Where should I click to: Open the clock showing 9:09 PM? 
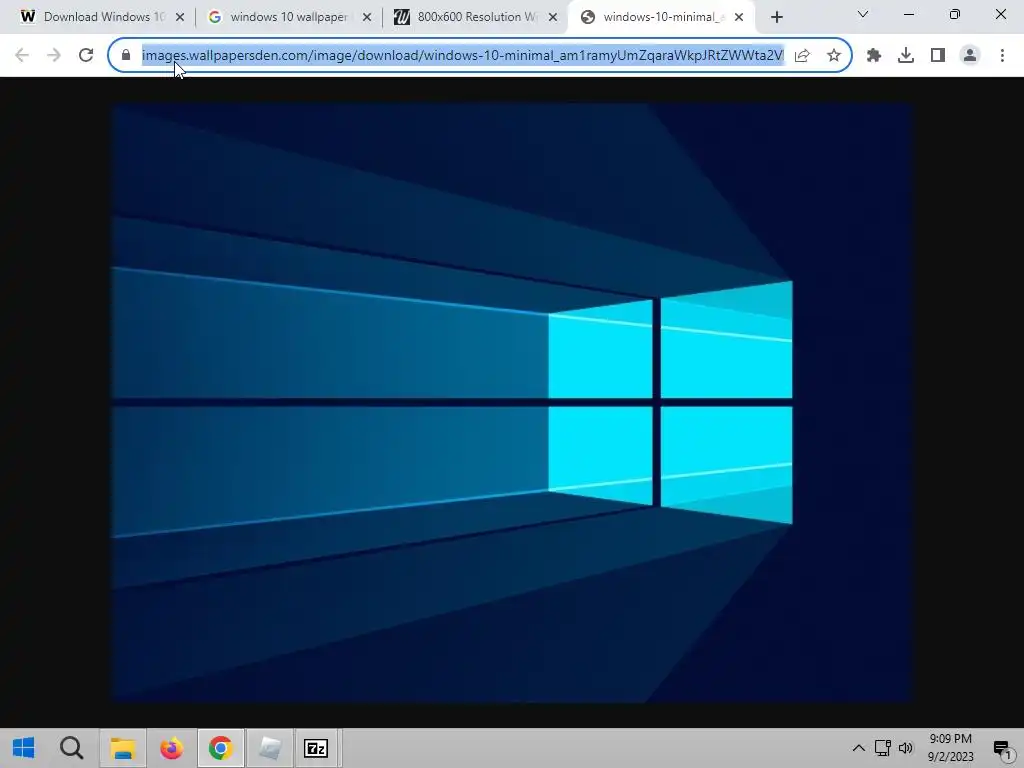point(951,748)
